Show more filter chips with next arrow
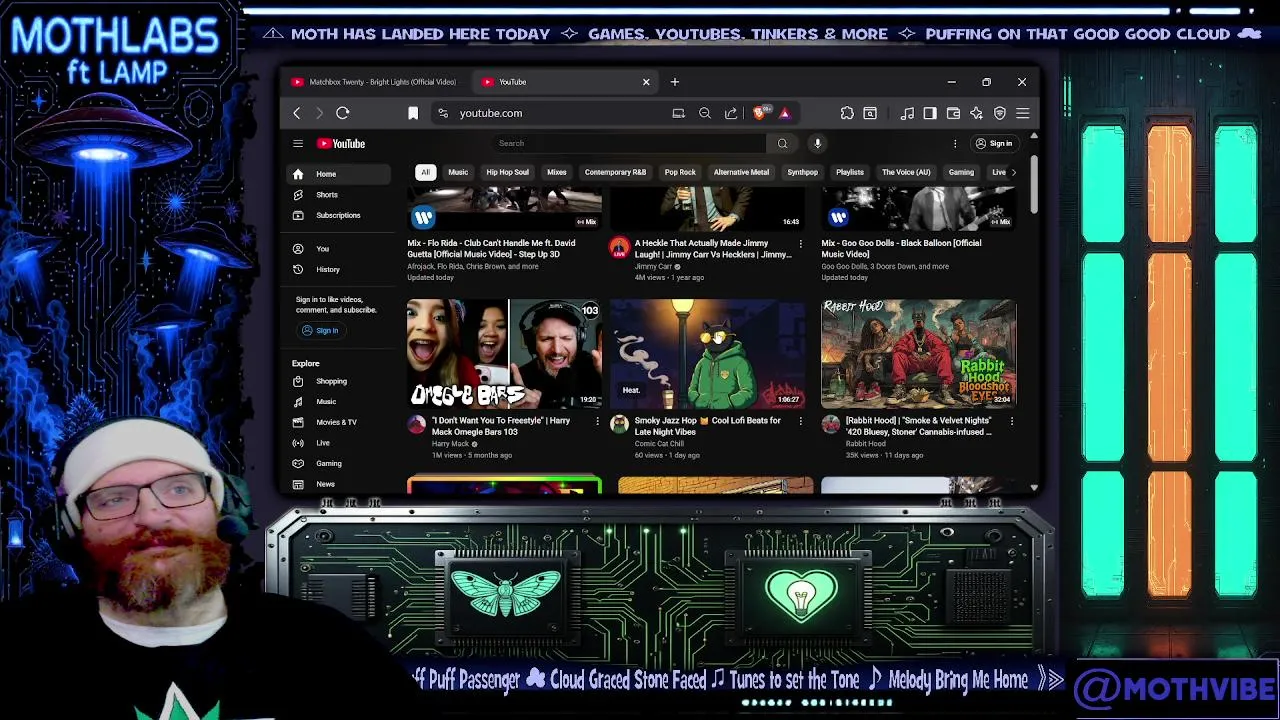The width and height of the screenshot is (1280, 720). coord(1013,172)
